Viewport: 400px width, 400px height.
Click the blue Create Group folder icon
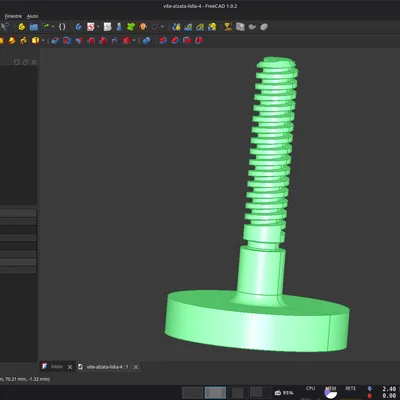click(x=34, y=27)
